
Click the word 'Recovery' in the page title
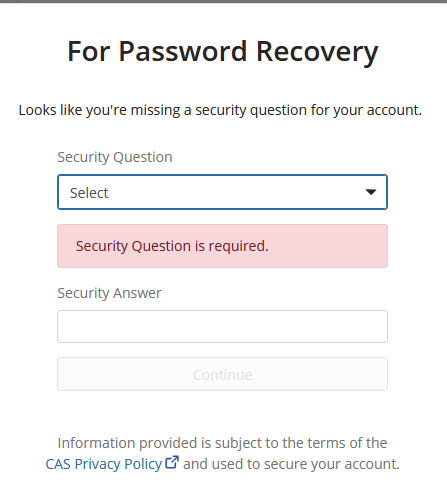[317, 52]
